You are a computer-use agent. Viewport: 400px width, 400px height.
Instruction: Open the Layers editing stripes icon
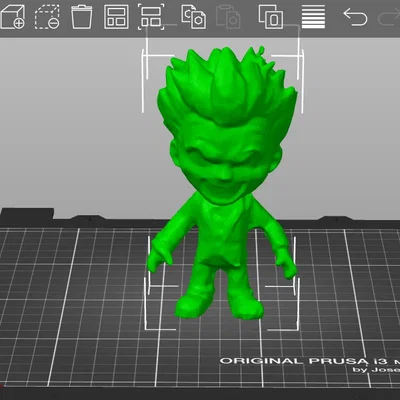[x=313, y=17]
